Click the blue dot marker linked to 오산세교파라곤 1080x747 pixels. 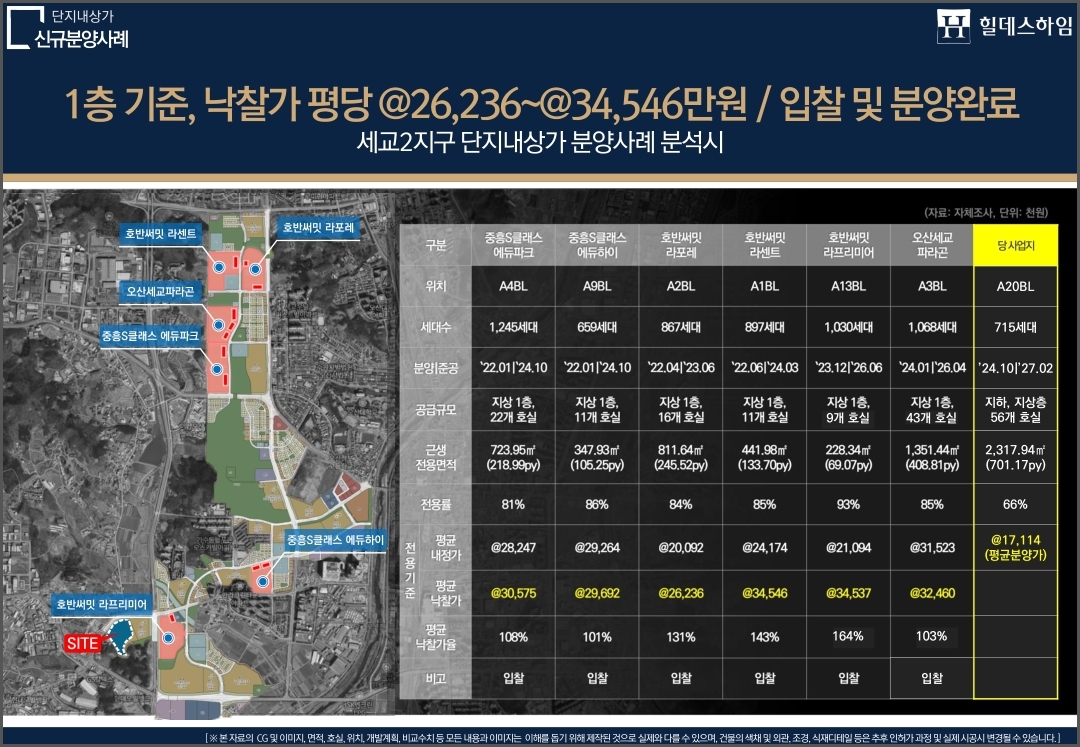pos(220,324)
